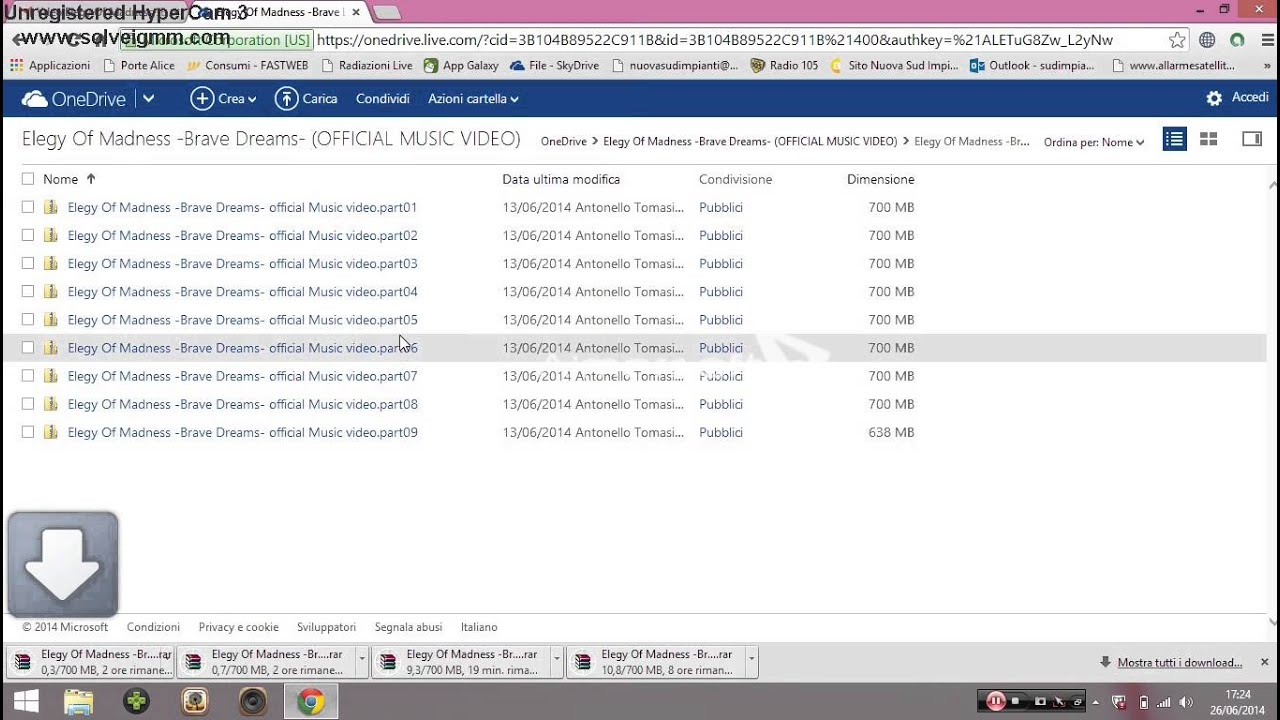The image size is (1280, 720).
Task: Open the file ending in part09
Action: pyautogui.click(x=242, y=432)
